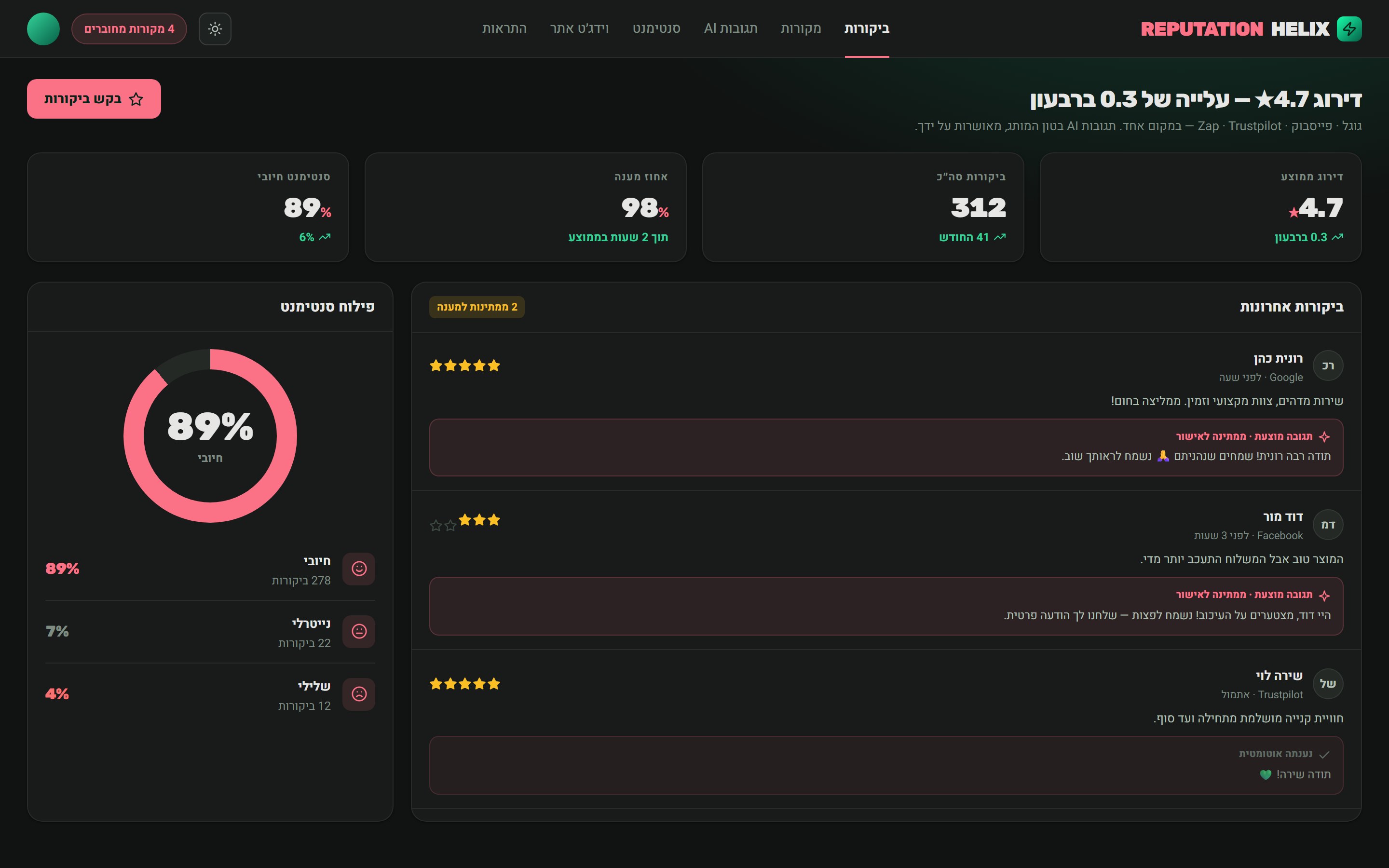Click the pink 89% value in חיובי row
Screen dimensions: 1389x868
62,569
